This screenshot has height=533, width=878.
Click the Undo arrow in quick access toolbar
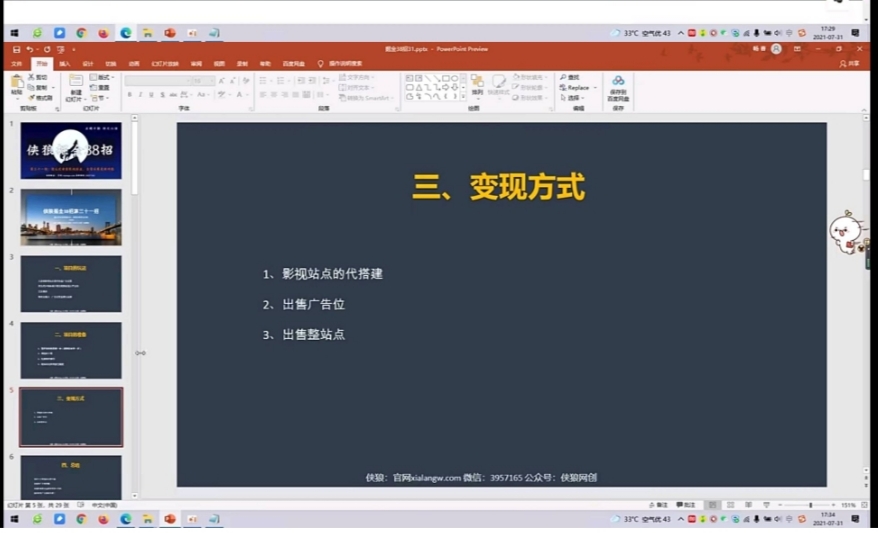[x=30, y=49]
